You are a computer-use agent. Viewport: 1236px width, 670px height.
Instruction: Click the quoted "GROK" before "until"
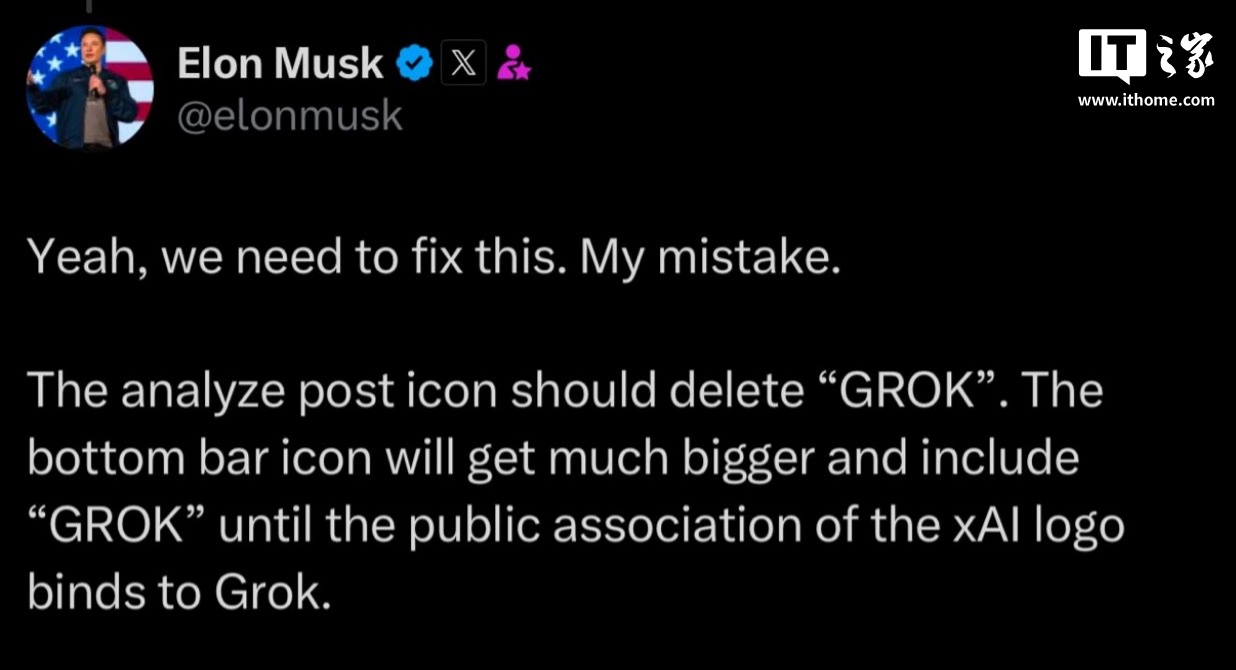click(x=116, y=526)
